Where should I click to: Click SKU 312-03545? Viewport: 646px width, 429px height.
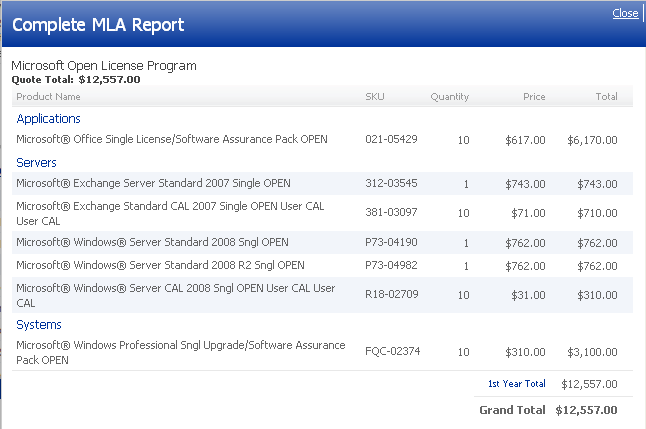(391, 183)
